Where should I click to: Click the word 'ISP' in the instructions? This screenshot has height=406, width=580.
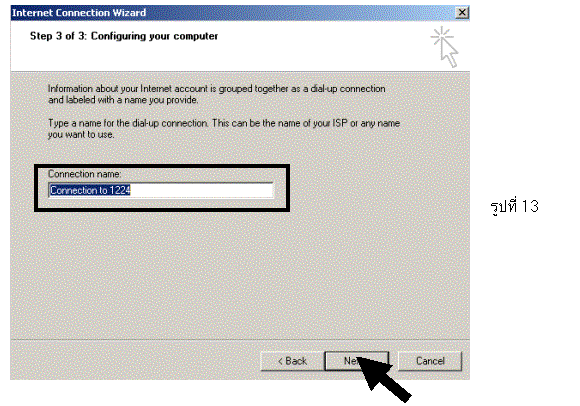tap(340, 123)
